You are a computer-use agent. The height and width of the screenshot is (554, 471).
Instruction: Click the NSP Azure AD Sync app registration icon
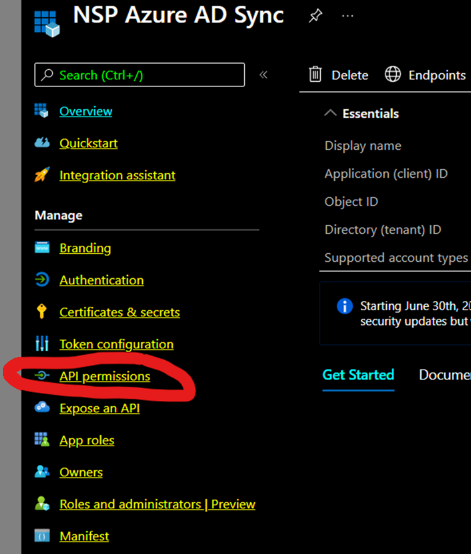point(47,23)
